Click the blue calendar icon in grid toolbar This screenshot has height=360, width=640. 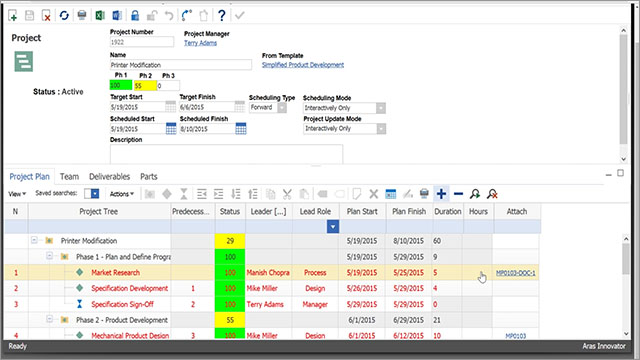391,194
